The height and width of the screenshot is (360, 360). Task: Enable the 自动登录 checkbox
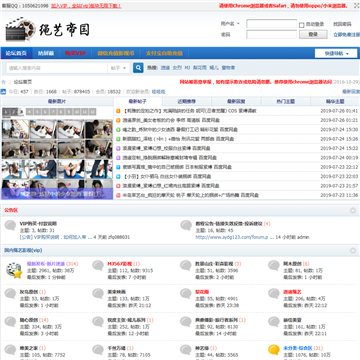[301, 25]
